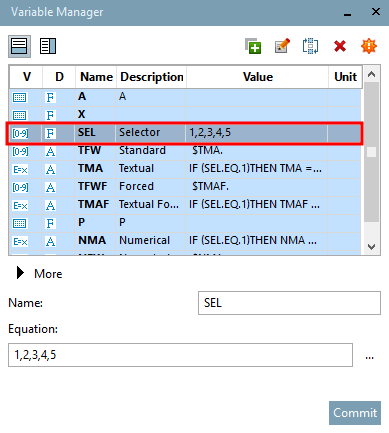The height and width of the screenshot is (433, 389).
Task: Click the [0-9] type icon in TFWF row
Action: tap(20, 188)
